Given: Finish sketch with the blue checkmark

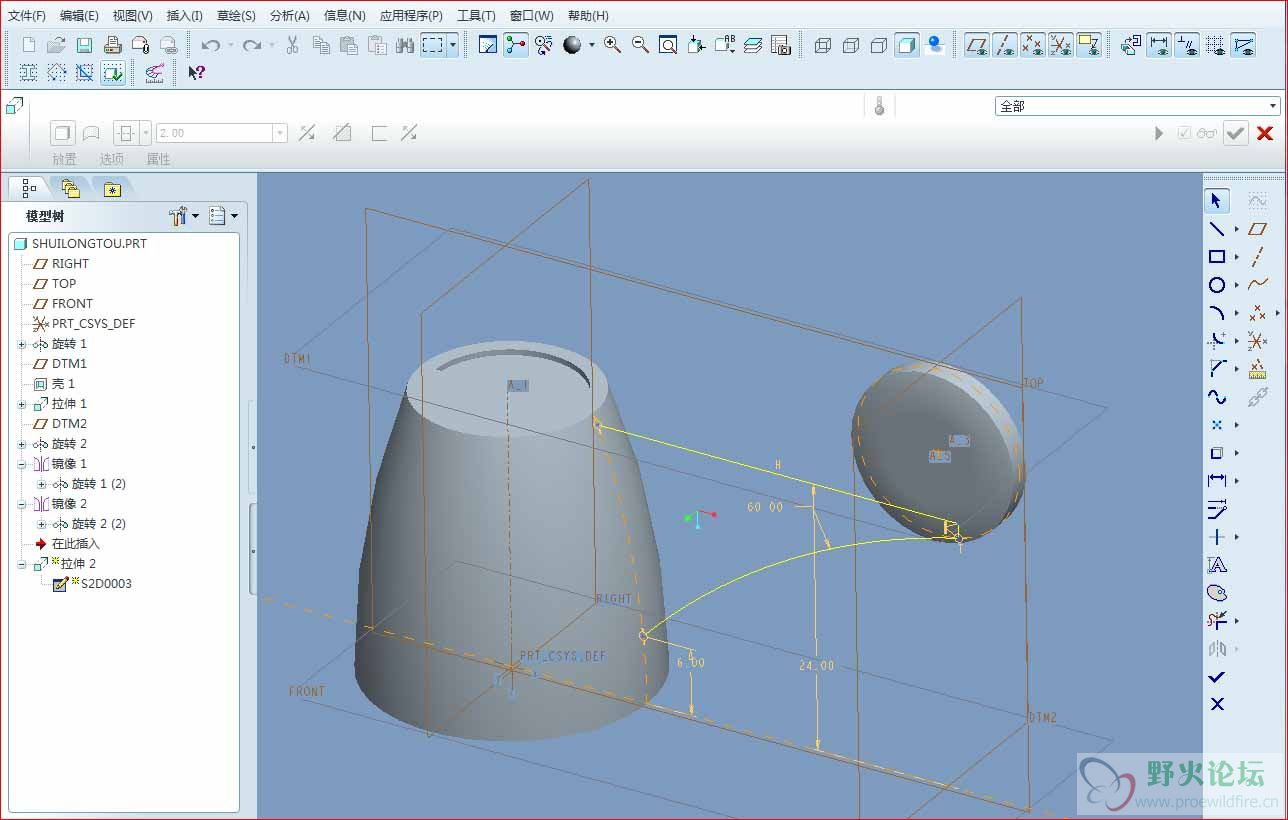Looking at the screenshot, I should [x=1217, y=677].
